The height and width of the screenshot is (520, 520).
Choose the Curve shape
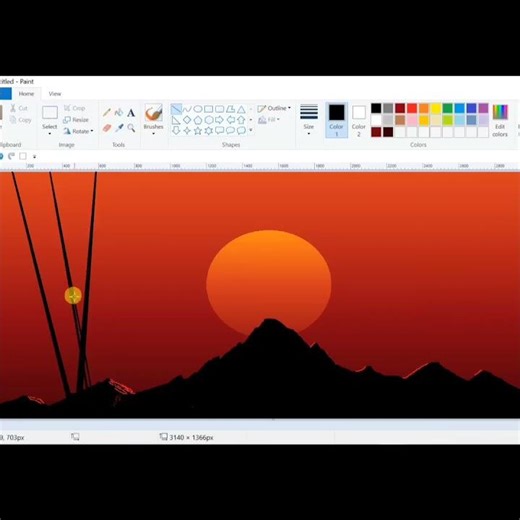pos(187,109)
